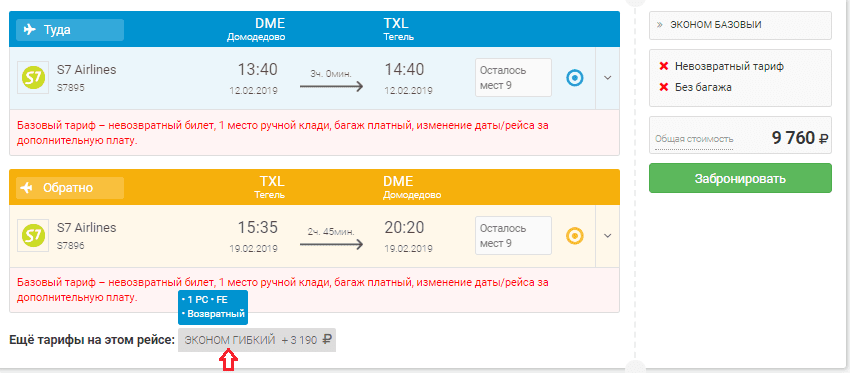Select the orange radio button for flight S7896
Image resolution: width=850 pixels, height=373 pixels.
[x=575, y=236]
